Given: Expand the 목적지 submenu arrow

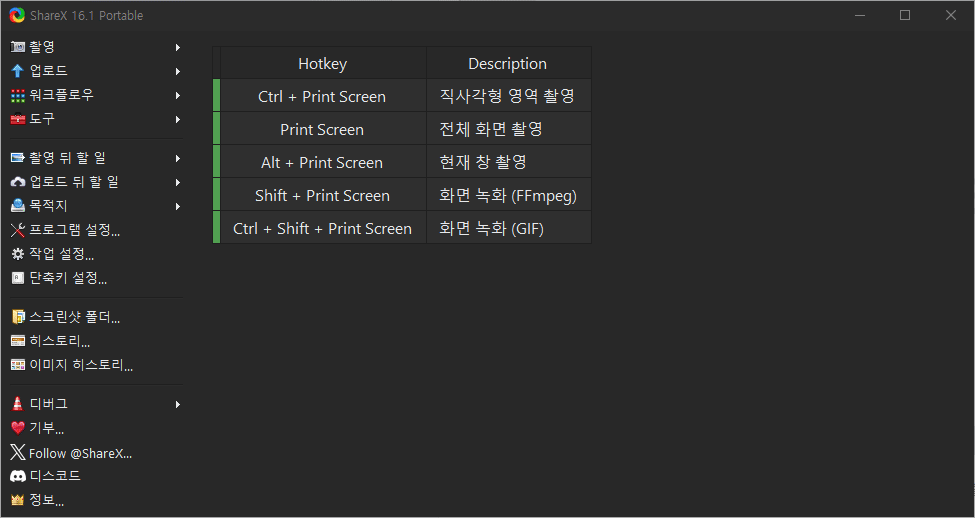Looking at the screenshot, I should (178, 206).
